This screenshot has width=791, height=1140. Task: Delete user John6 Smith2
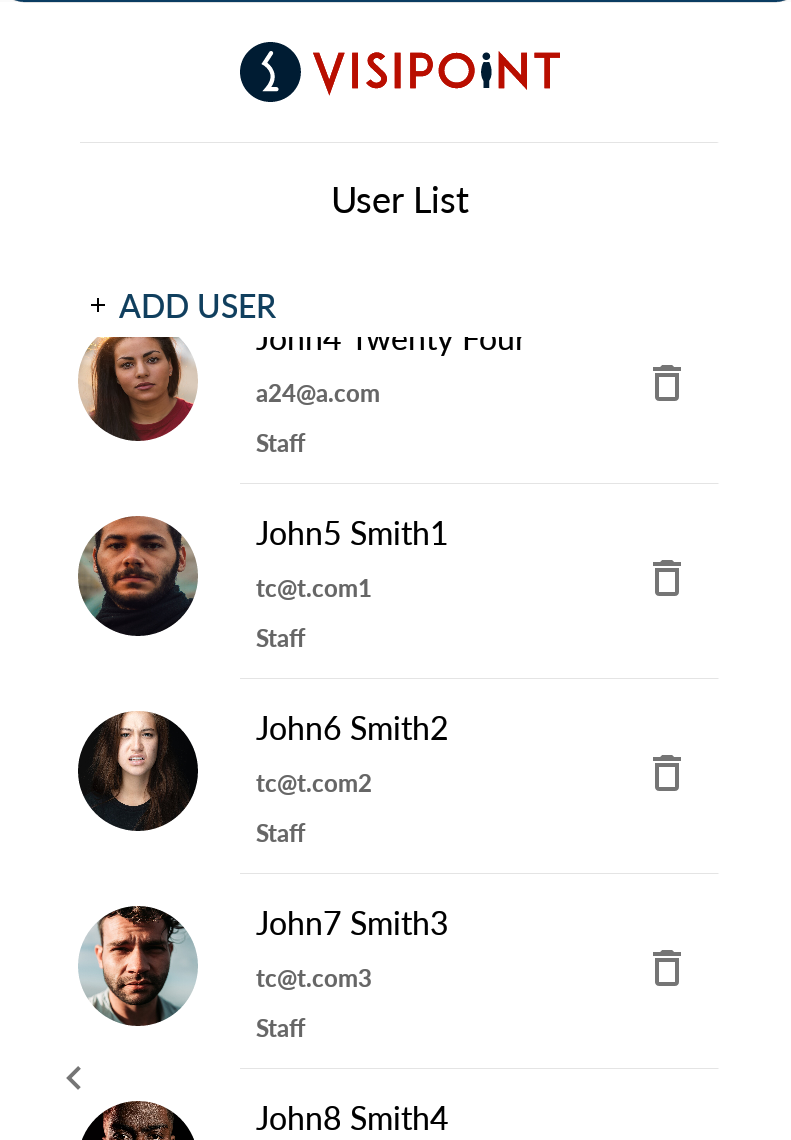click(x=666, y=774)
